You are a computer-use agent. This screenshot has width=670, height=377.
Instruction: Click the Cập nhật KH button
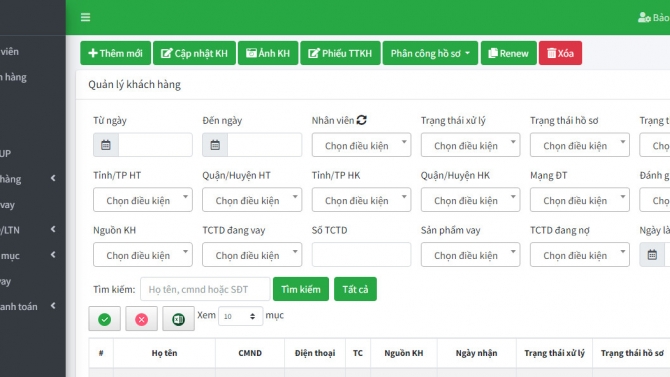pos(194,53)
